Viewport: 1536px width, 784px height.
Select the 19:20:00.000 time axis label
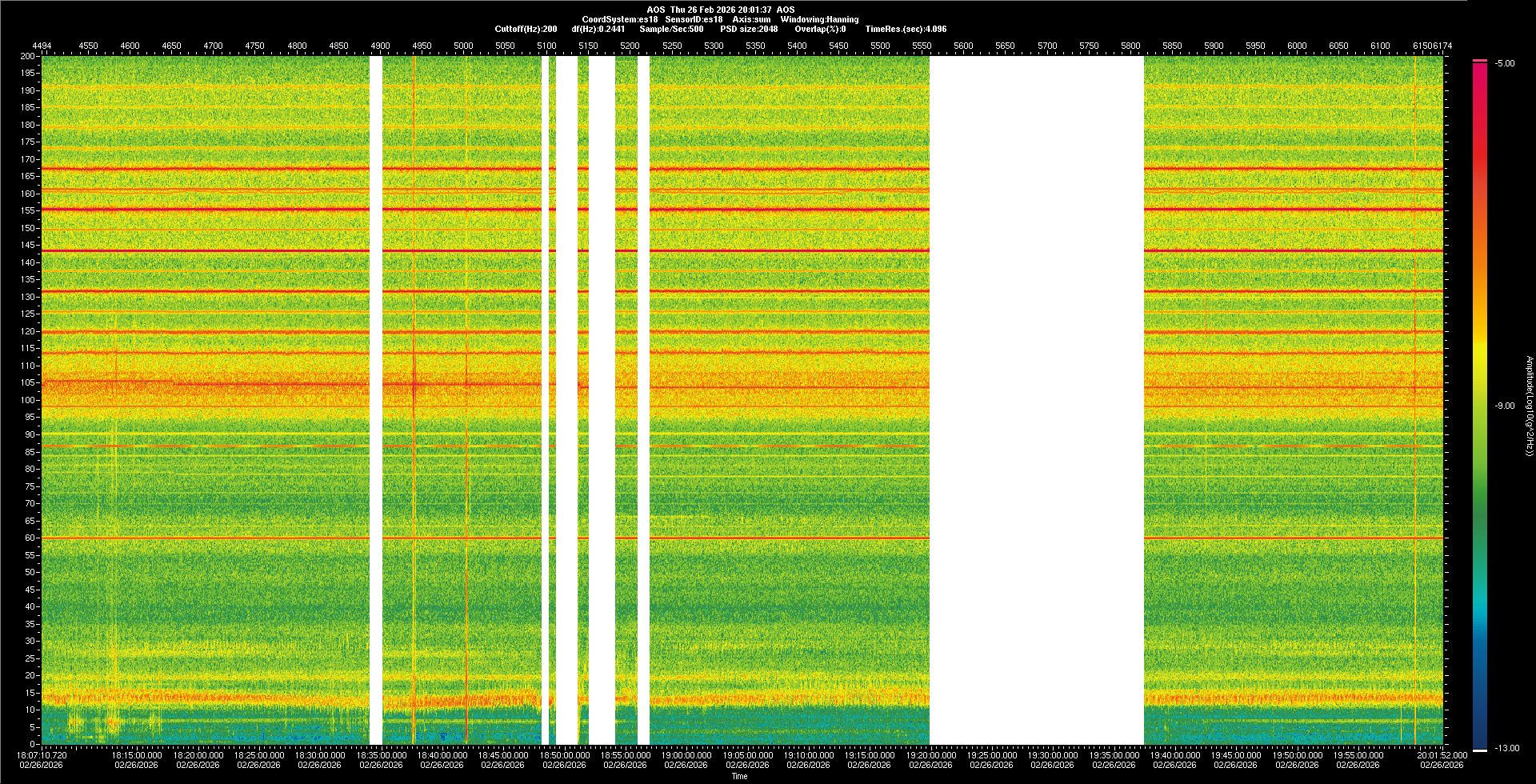coord(930,755)
